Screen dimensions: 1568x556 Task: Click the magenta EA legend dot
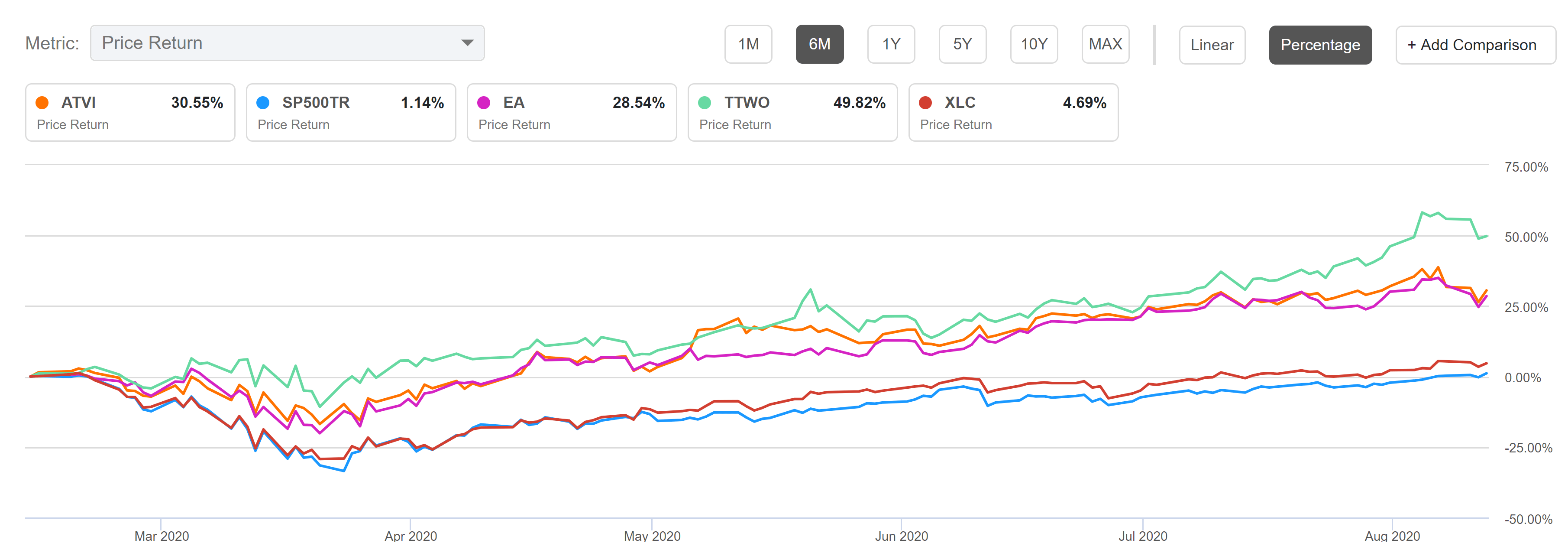tap(484, 102)
